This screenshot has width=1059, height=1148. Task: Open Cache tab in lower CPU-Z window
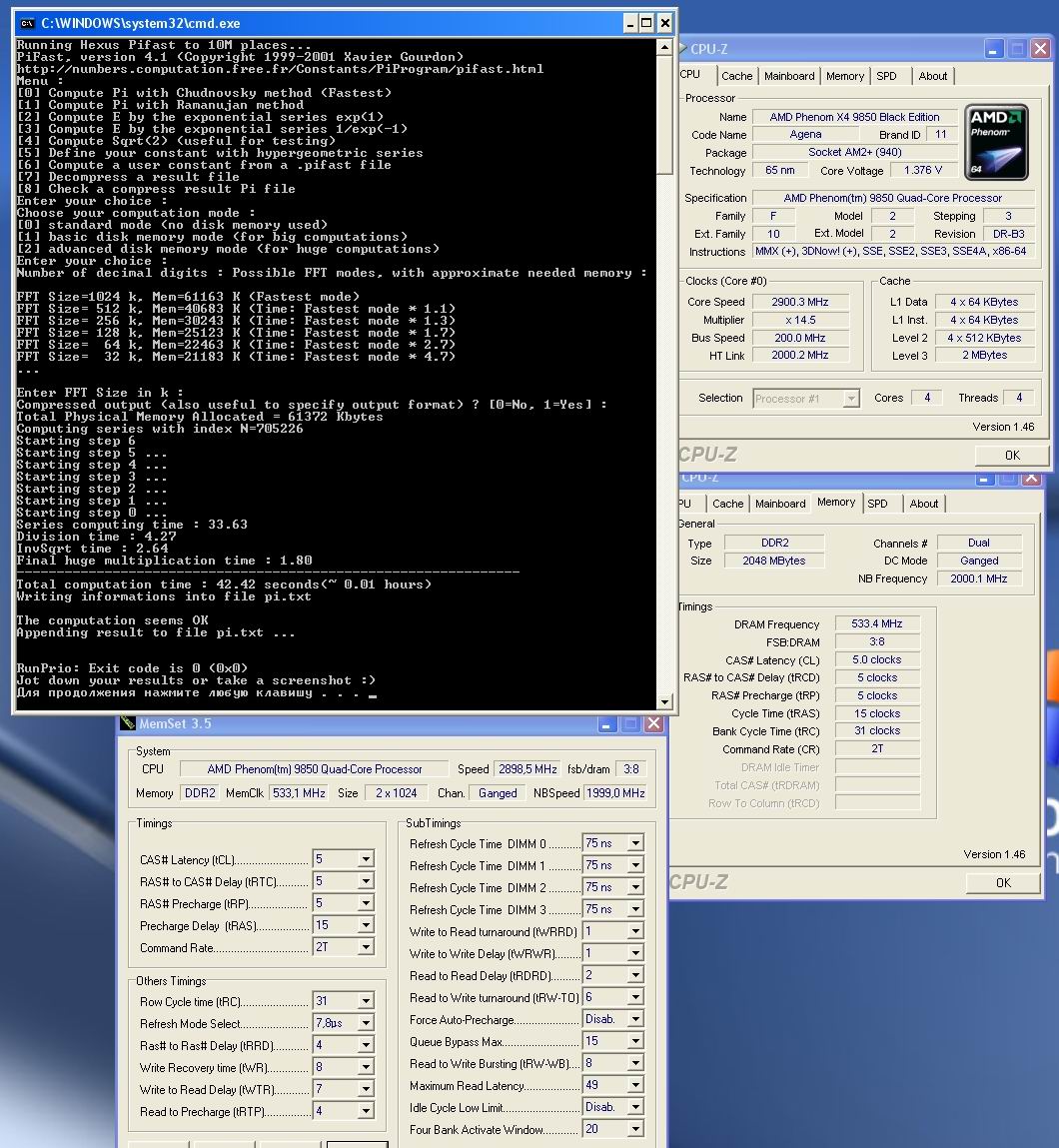727,504
